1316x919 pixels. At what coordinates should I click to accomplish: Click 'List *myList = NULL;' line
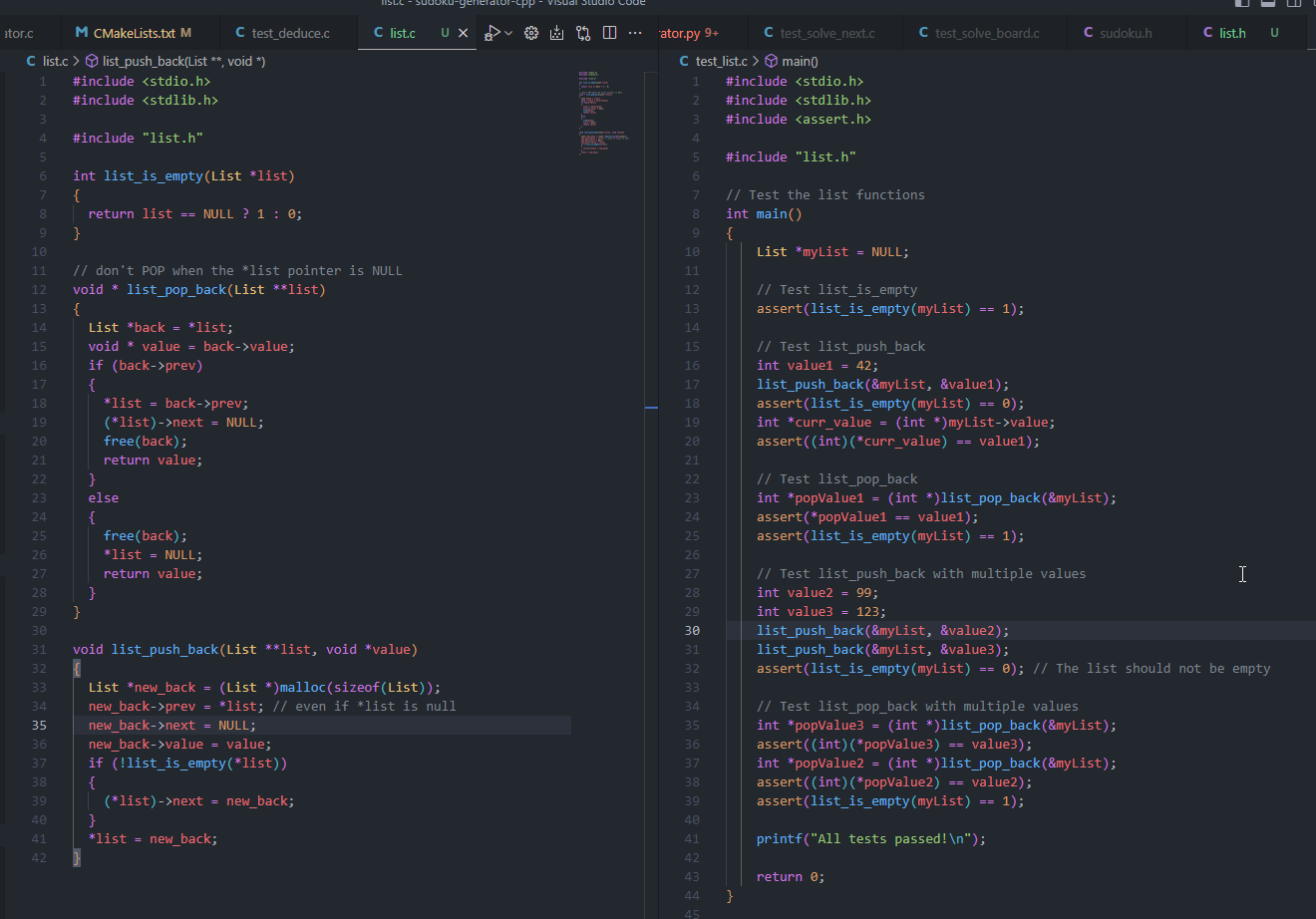tap(832, 251)
